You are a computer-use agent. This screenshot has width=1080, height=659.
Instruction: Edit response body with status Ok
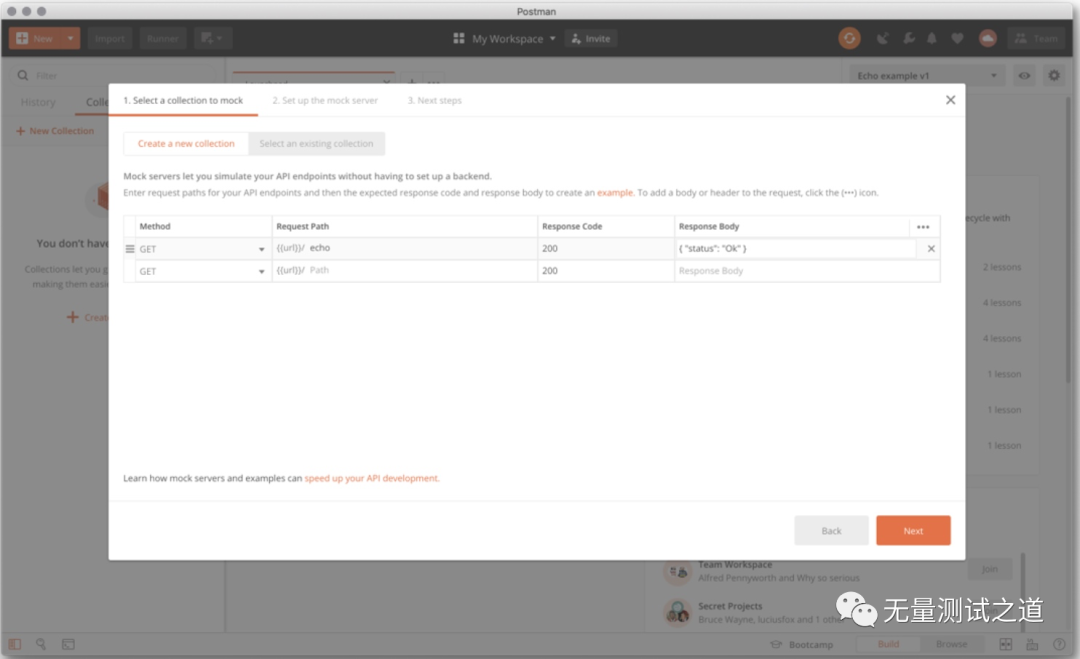click(796, 249)
